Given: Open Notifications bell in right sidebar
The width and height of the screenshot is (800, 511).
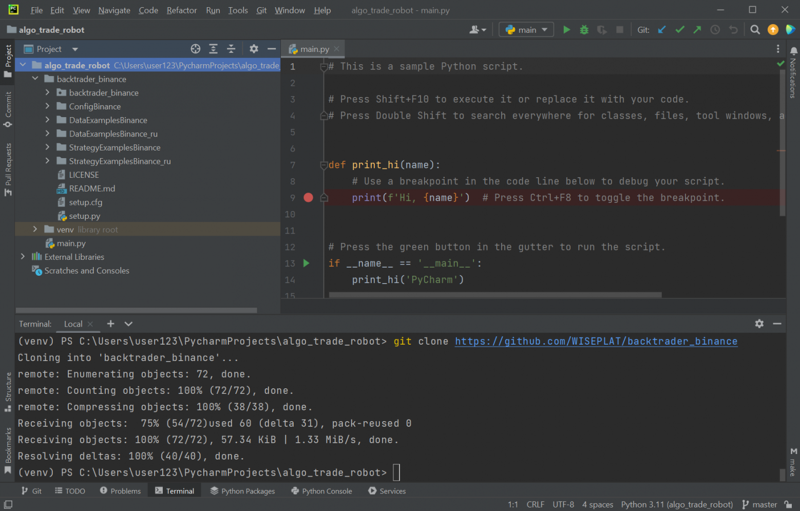Looking at the screenshot, I should click(x=793, y=51).
